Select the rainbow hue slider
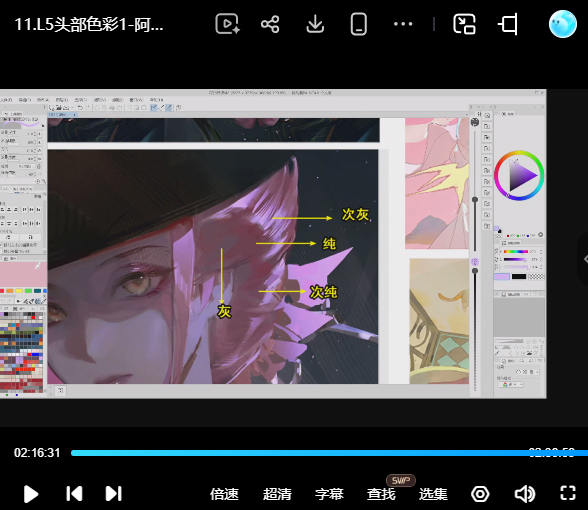The height and width of the screenshot is (510, 588). click(x=516, y=251)
